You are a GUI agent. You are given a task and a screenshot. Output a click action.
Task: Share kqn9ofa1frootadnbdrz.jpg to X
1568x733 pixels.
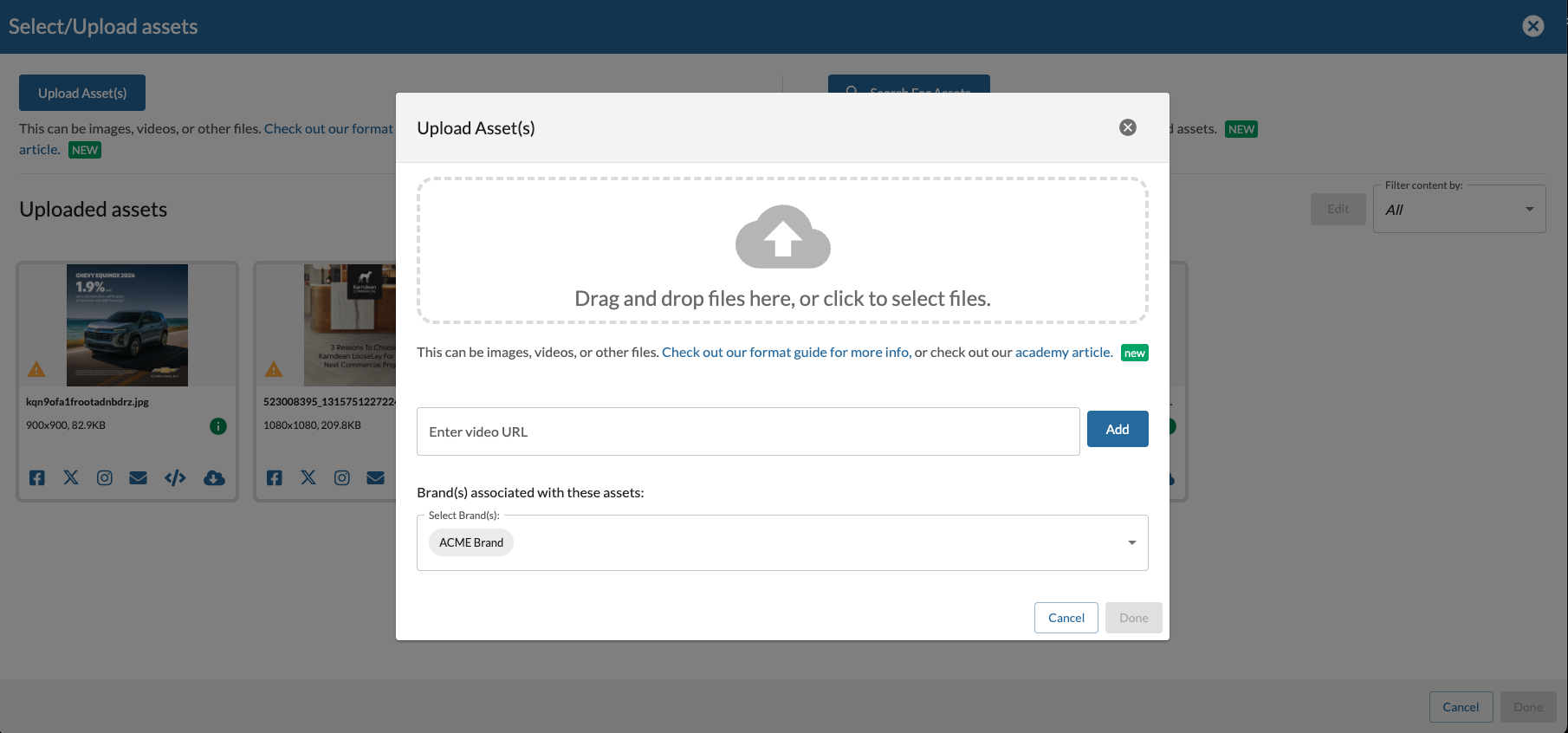click(x=71, y=477)
